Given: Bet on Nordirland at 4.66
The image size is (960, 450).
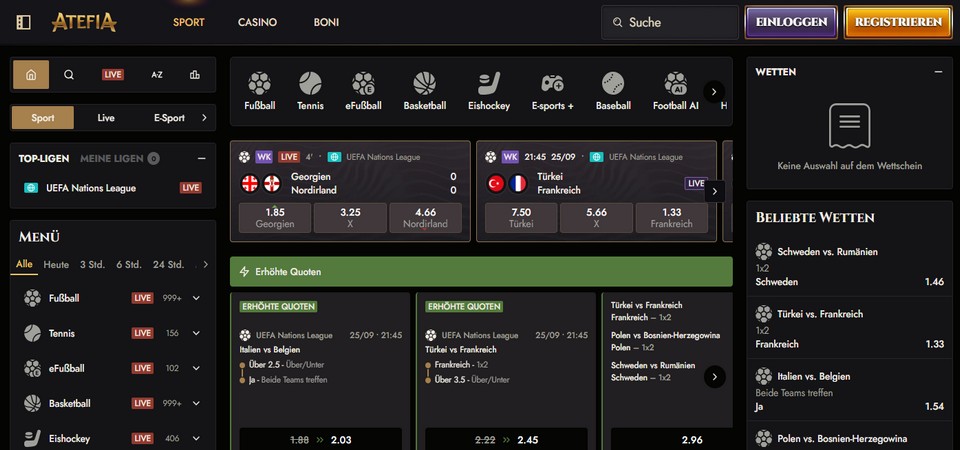Looking at the screenshot, I should tap(426, 218).
